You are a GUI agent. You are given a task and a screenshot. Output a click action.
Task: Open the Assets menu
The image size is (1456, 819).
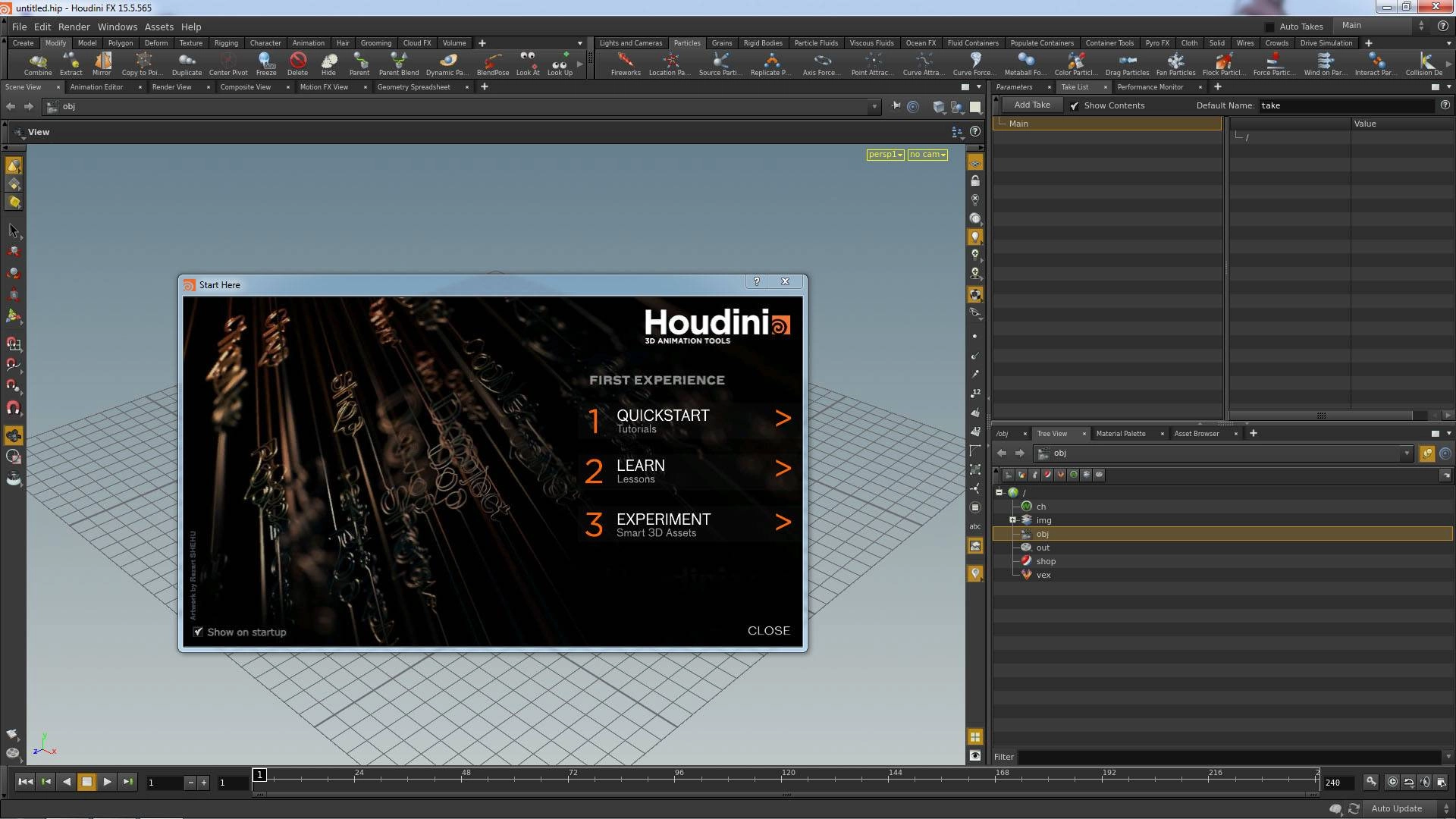(159, 27)
